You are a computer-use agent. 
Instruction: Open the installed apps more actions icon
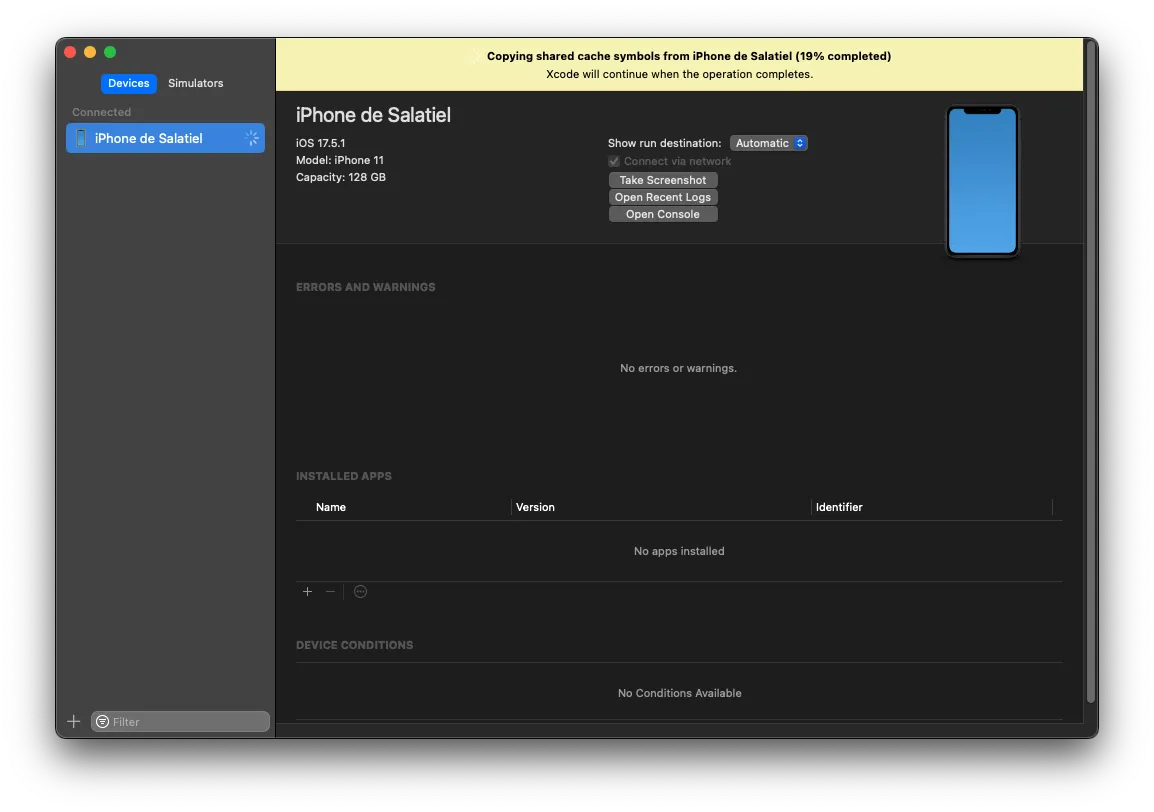361,591
